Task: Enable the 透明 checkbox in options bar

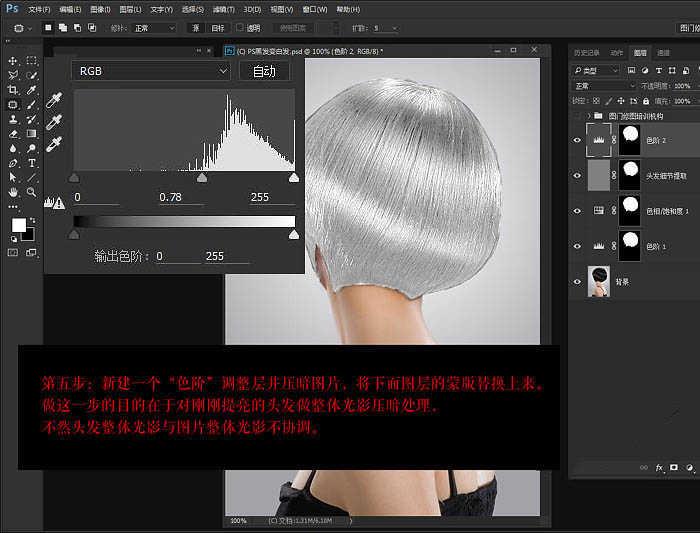Action: [x=239, y=28]
